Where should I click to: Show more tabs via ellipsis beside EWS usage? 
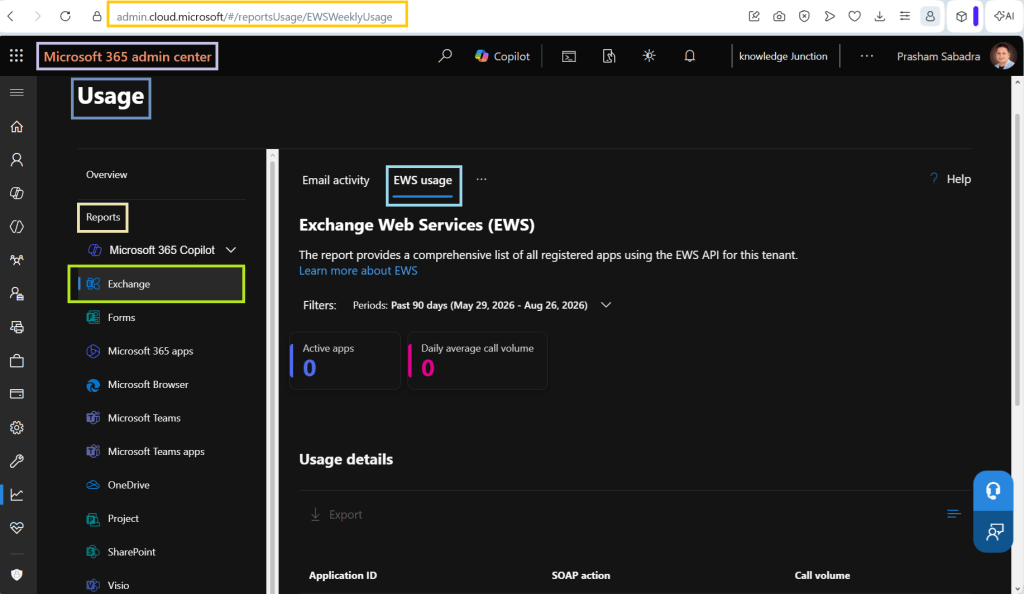pos(481,180)
